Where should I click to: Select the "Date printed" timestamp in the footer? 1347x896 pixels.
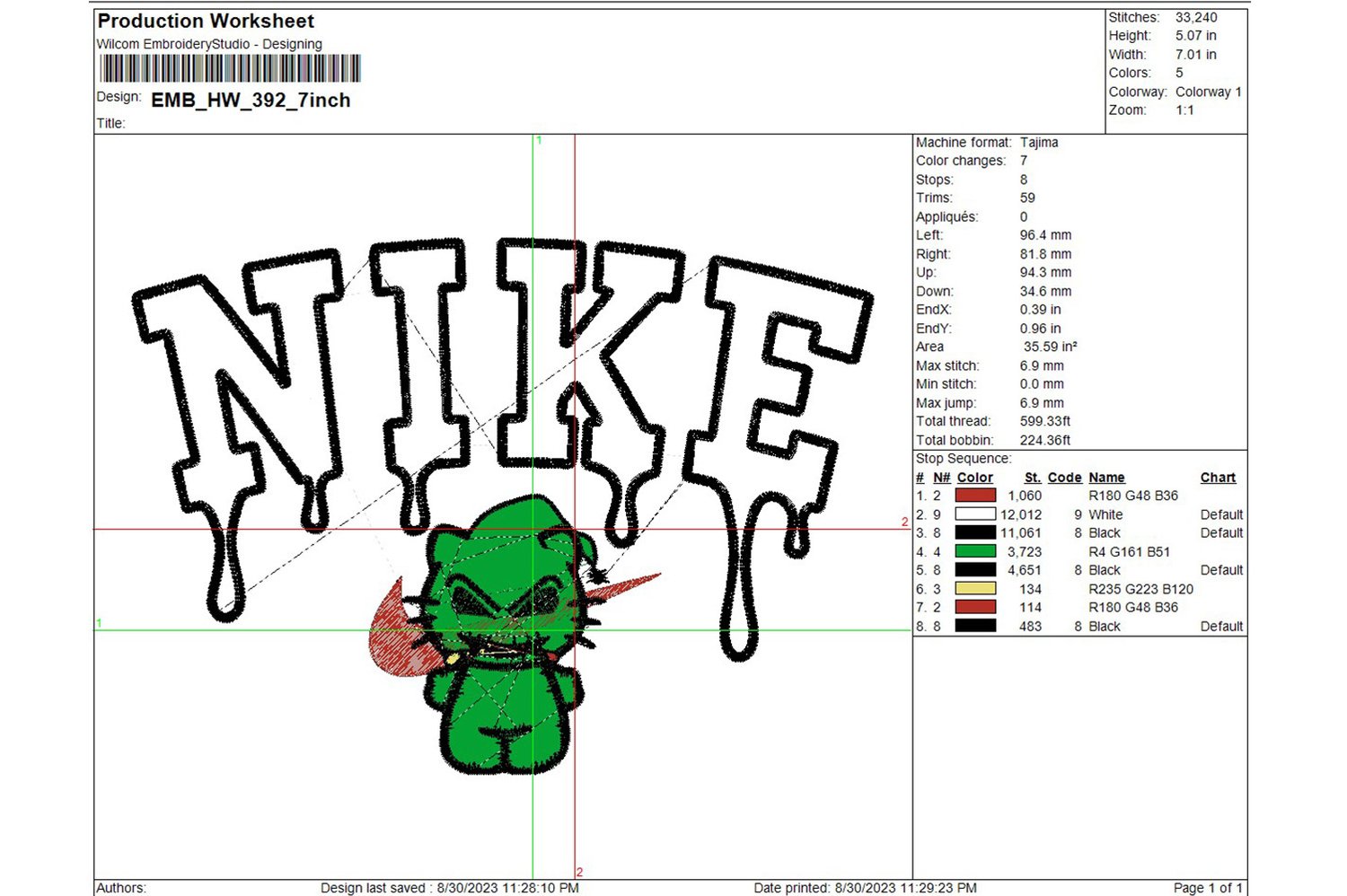866,888
